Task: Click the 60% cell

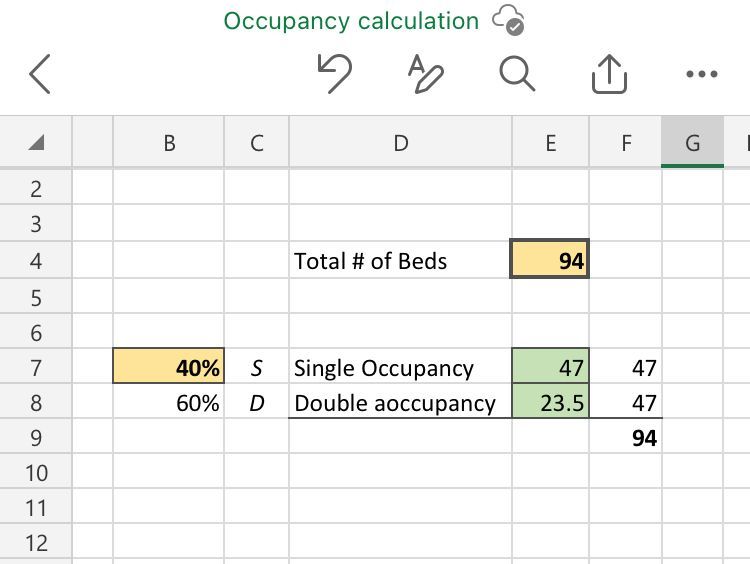Action: pos(169,403)
